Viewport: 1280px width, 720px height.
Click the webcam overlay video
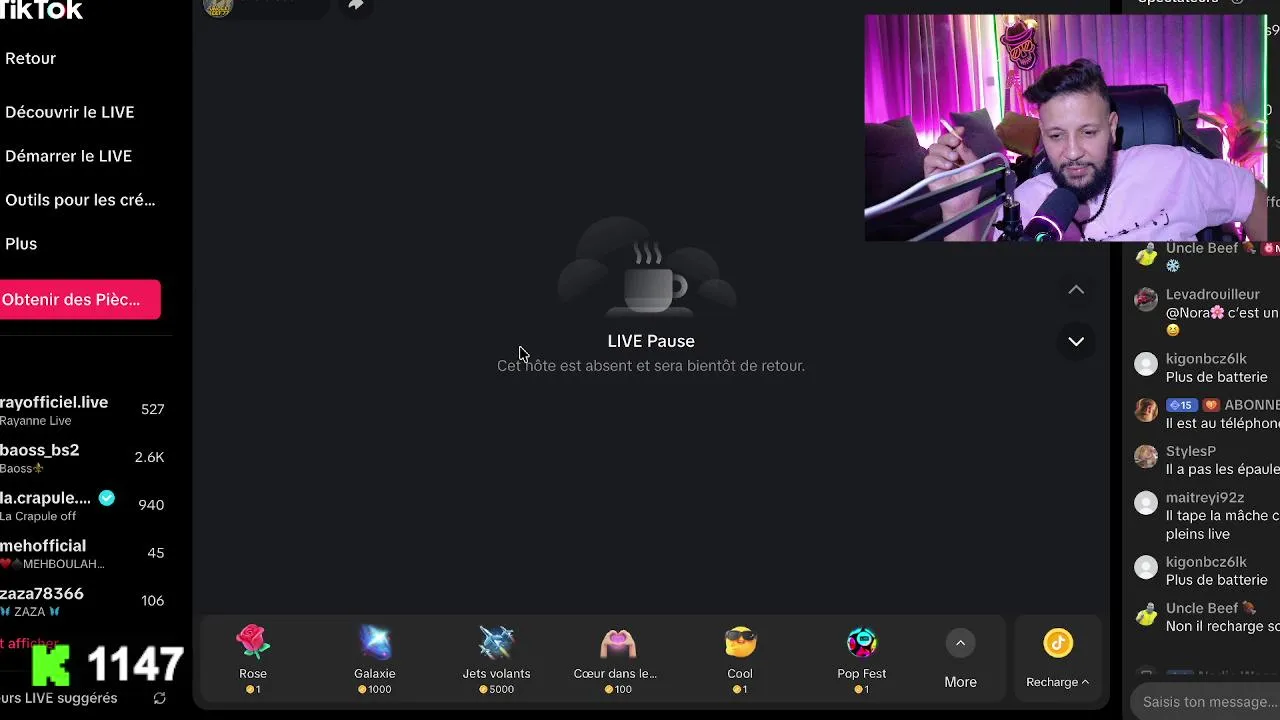coord(1065,128)
